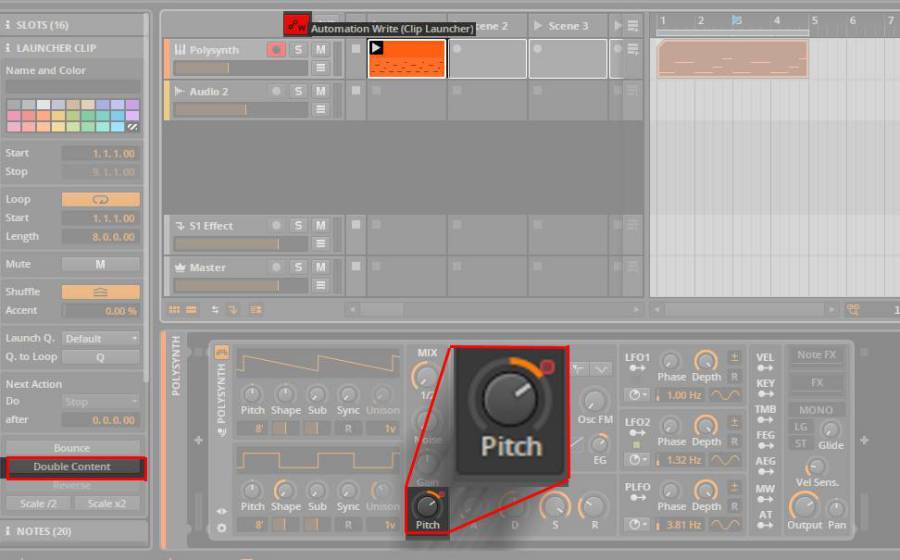Screen dimensions: 900x560
Task: Disarm record on the Polysynth track
Action: pos(275,50)
